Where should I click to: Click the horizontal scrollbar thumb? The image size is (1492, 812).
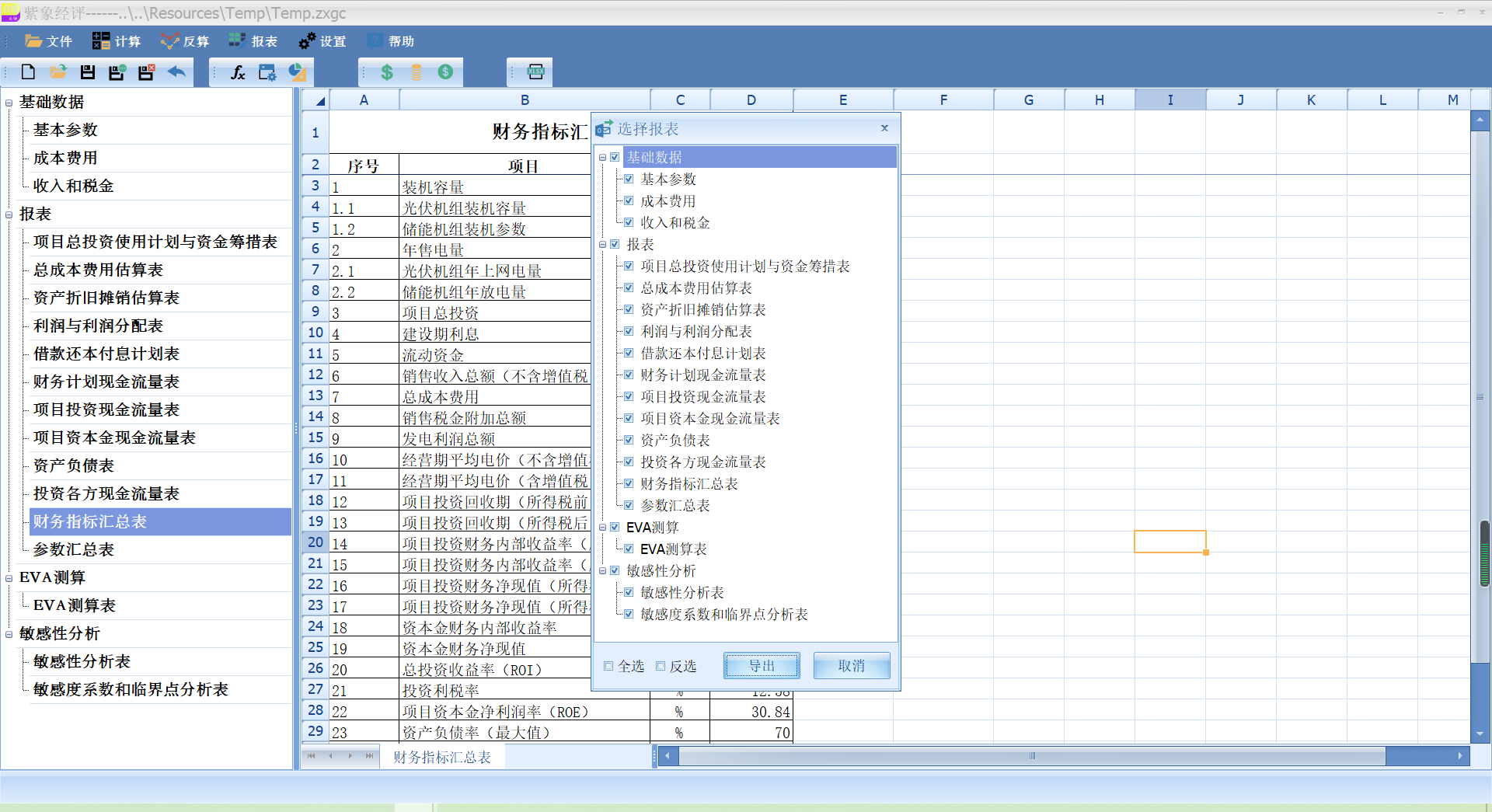[x=1032, y=755]
